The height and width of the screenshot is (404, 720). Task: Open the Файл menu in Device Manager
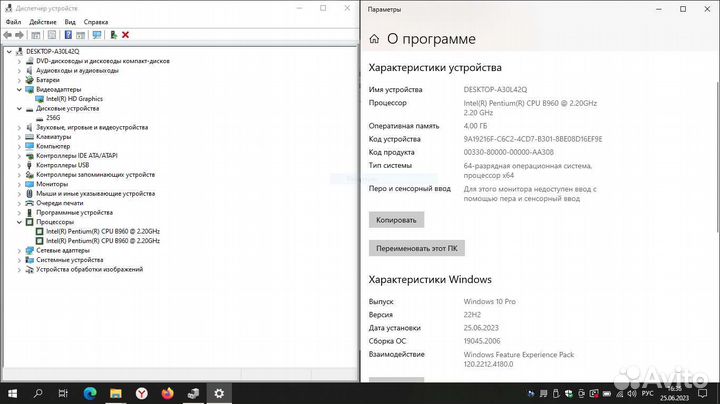tap(13, 22)
